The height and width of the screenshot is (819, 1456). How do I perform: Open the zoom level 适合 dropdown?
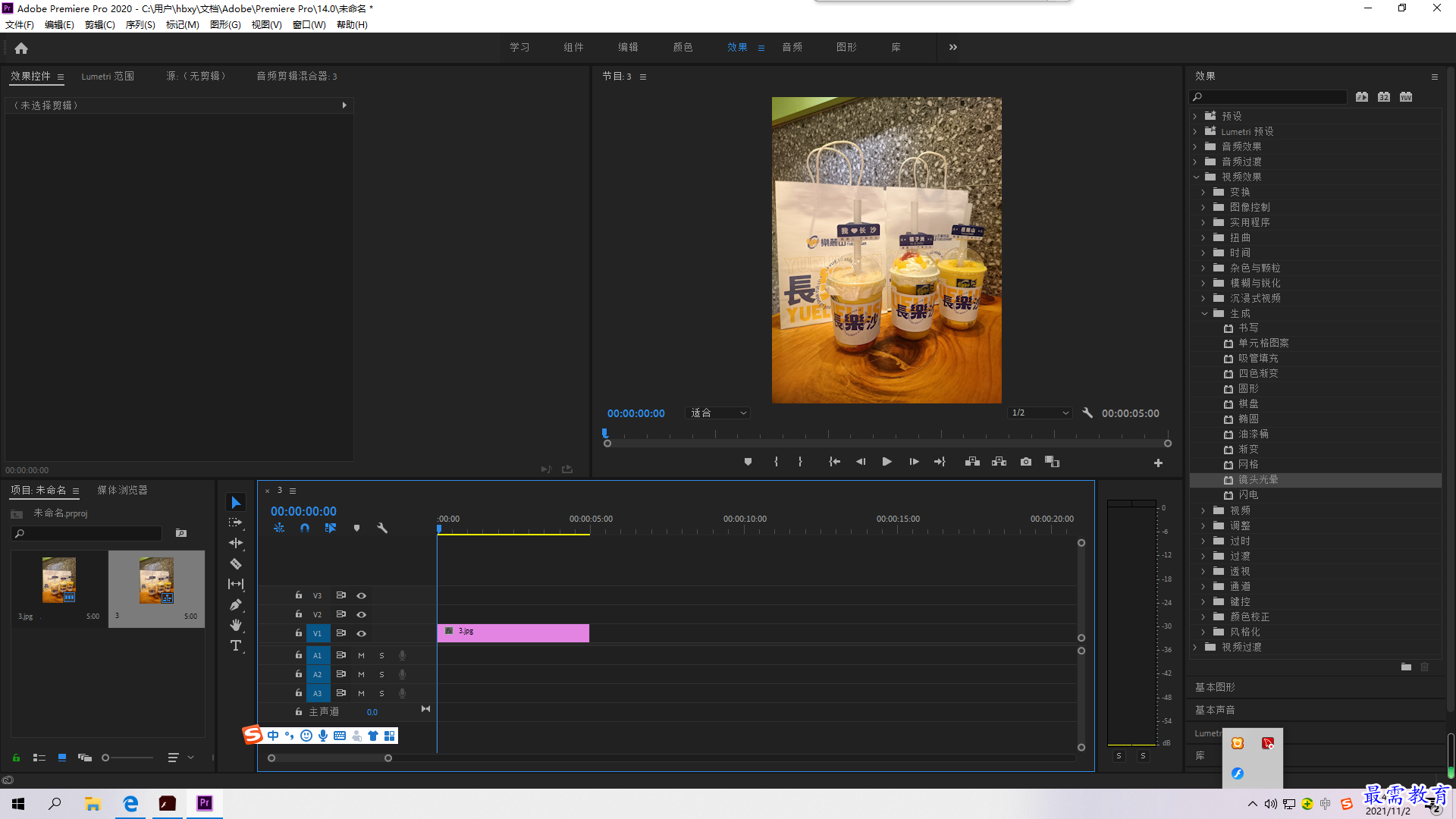point(717,413)
